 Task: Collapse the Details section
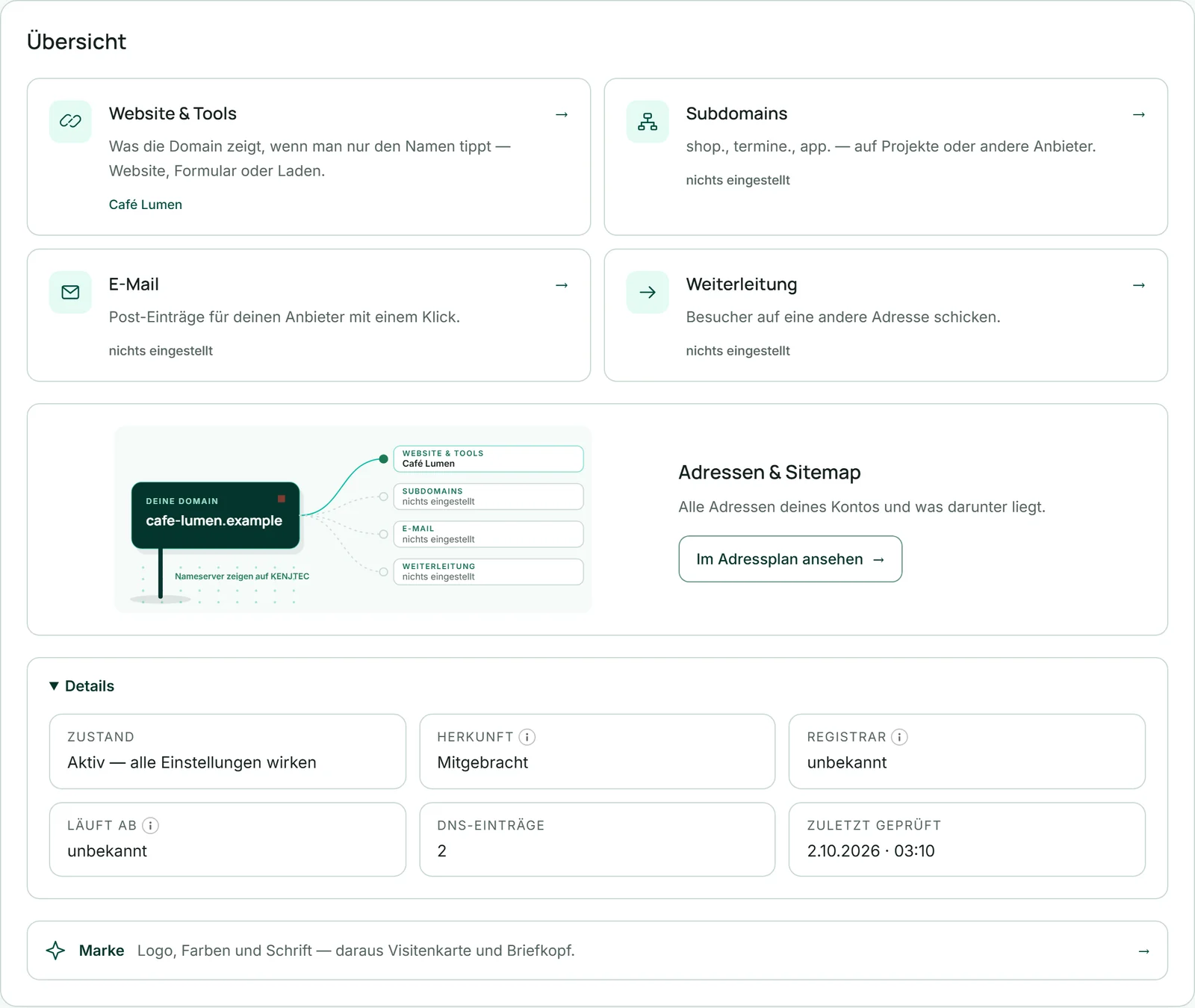click(81, 685)
